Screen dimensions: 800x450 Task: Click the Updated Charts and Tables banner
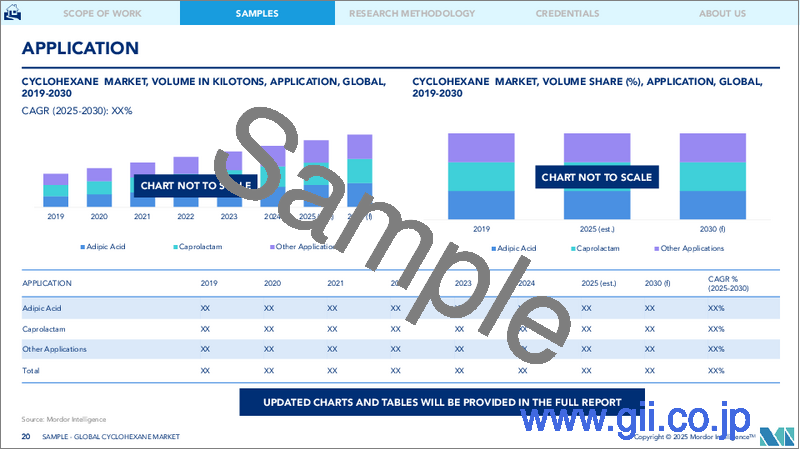(x=442, y=401)
